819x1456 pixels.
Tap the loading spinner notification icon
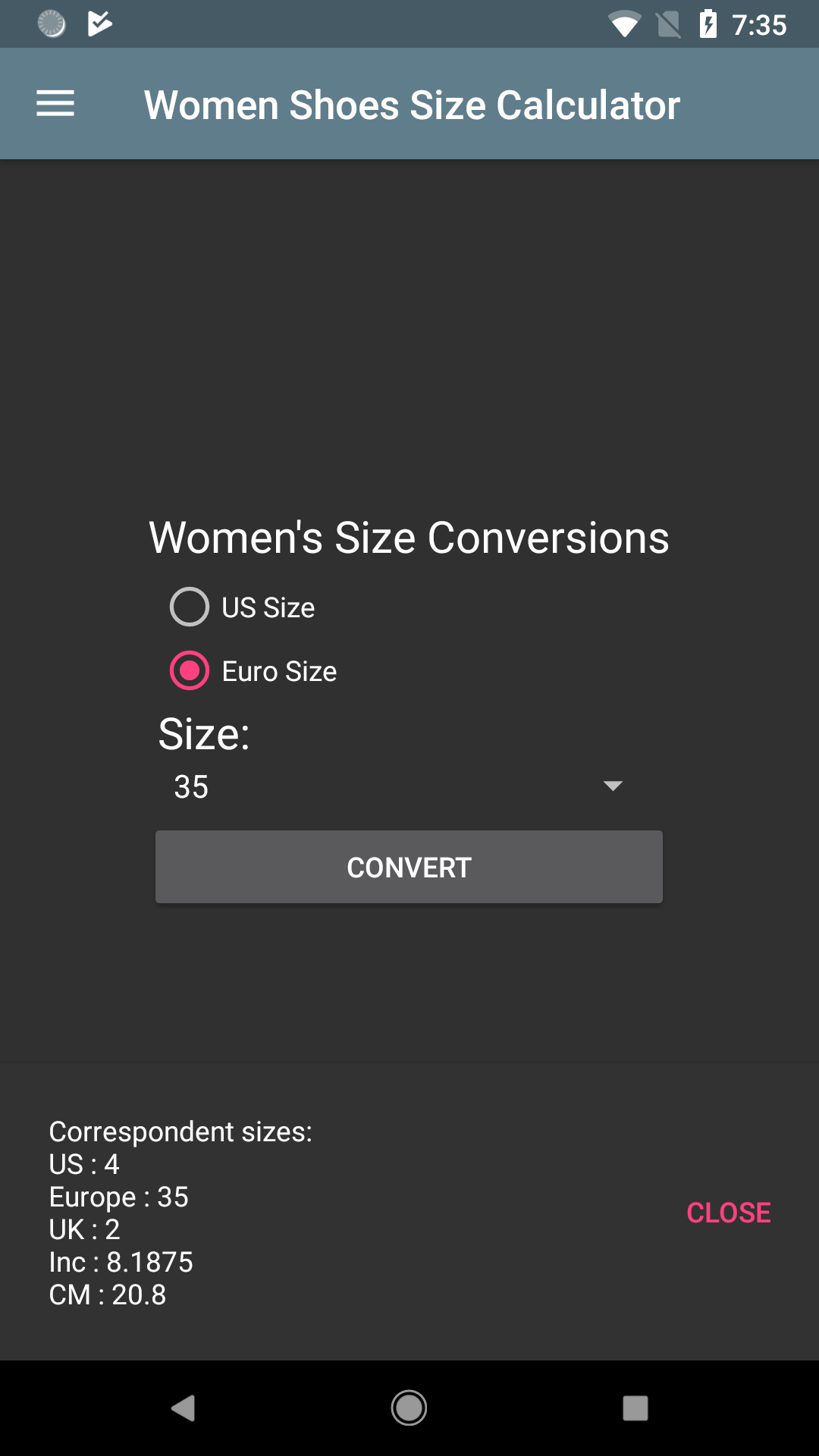tap(52, 23)
